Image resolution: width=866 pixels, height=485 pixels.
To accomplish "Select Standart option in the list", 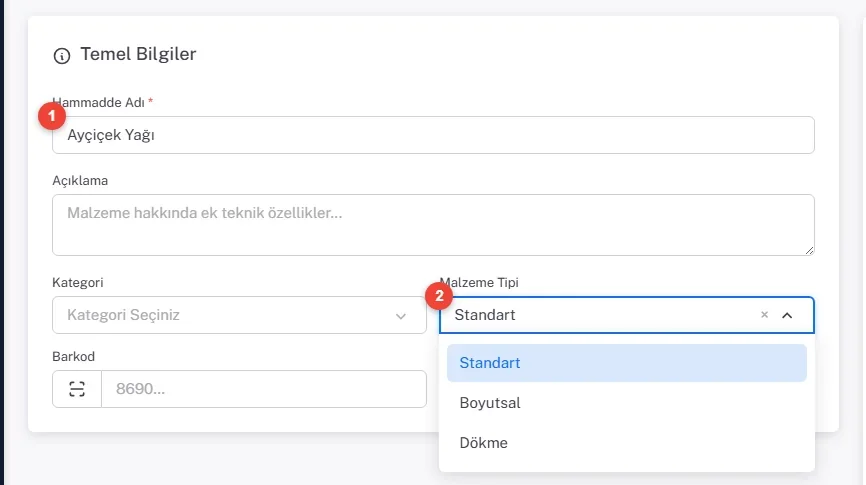I will 627,363.
